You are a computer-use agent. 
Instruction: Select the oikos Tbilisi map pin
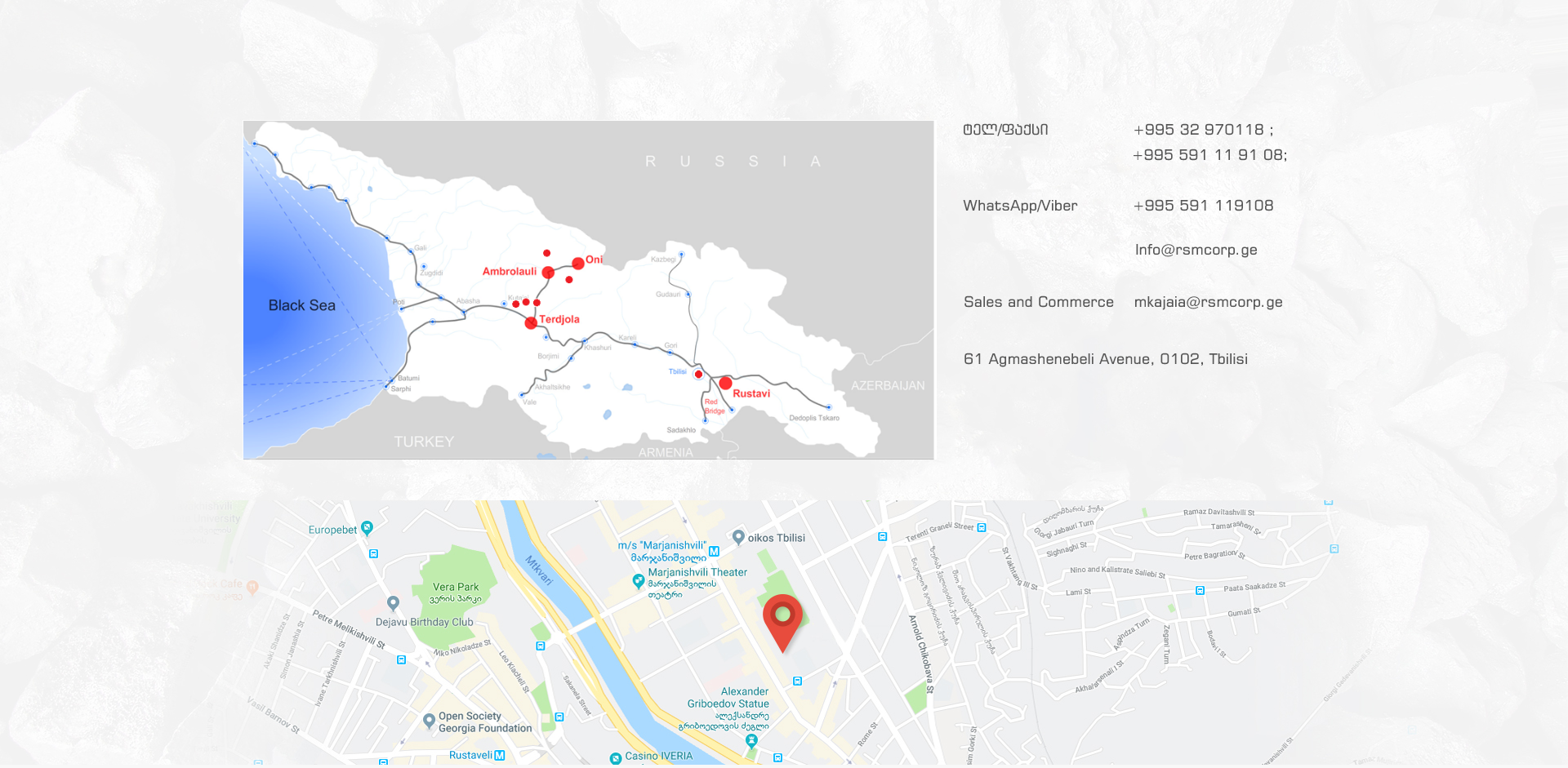(738, 537)
